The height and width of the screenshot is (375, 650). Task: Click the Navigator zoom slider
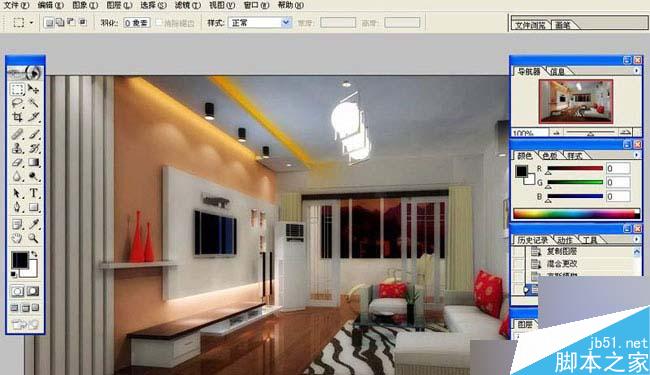coord(591,133)
